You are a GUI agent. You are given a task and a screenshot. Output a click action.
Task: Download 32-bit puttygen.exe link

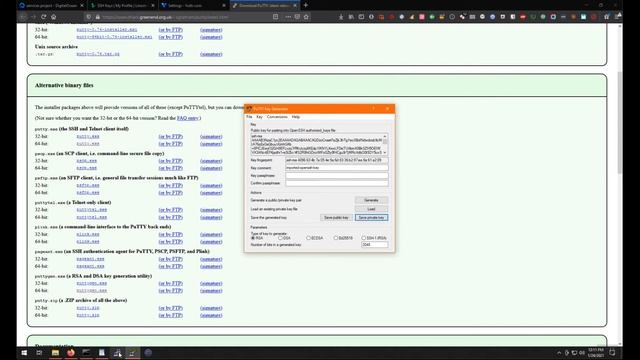[x=91, y=283]
